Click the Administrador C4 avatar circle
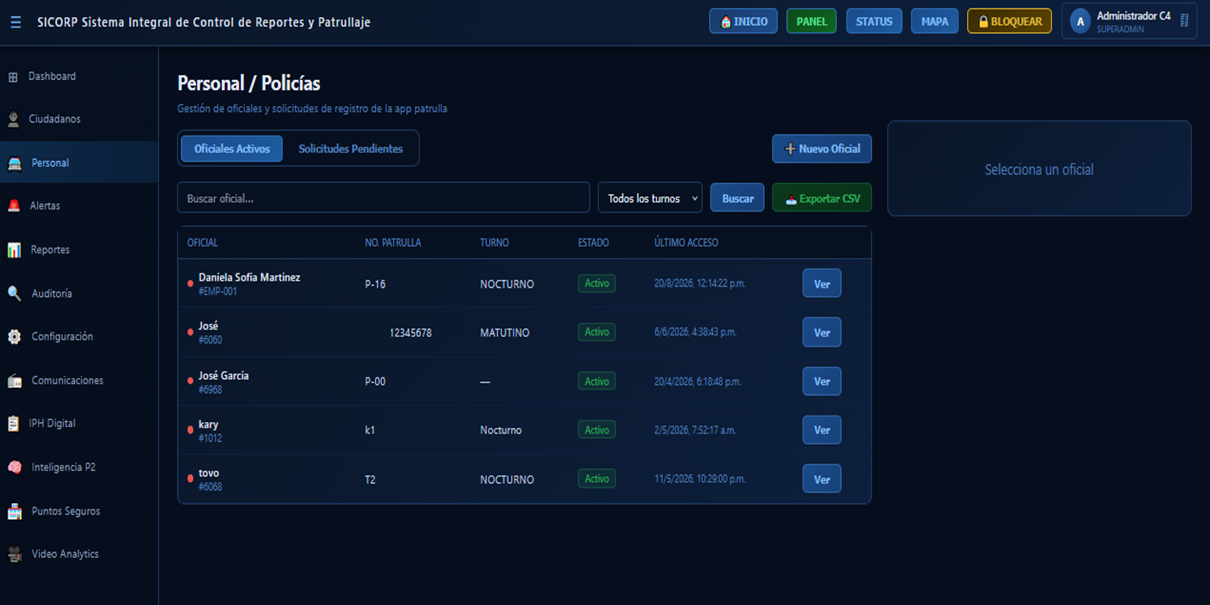 click(x=1080, y=21)
